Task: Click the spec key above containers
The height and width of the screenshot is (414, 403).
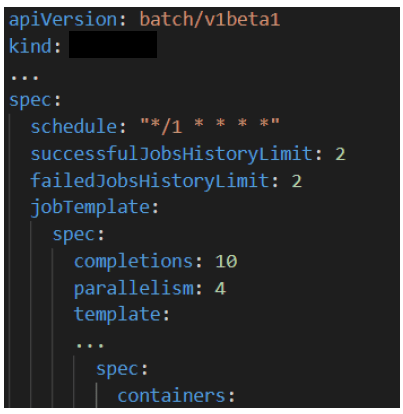Action: (117, 369)
